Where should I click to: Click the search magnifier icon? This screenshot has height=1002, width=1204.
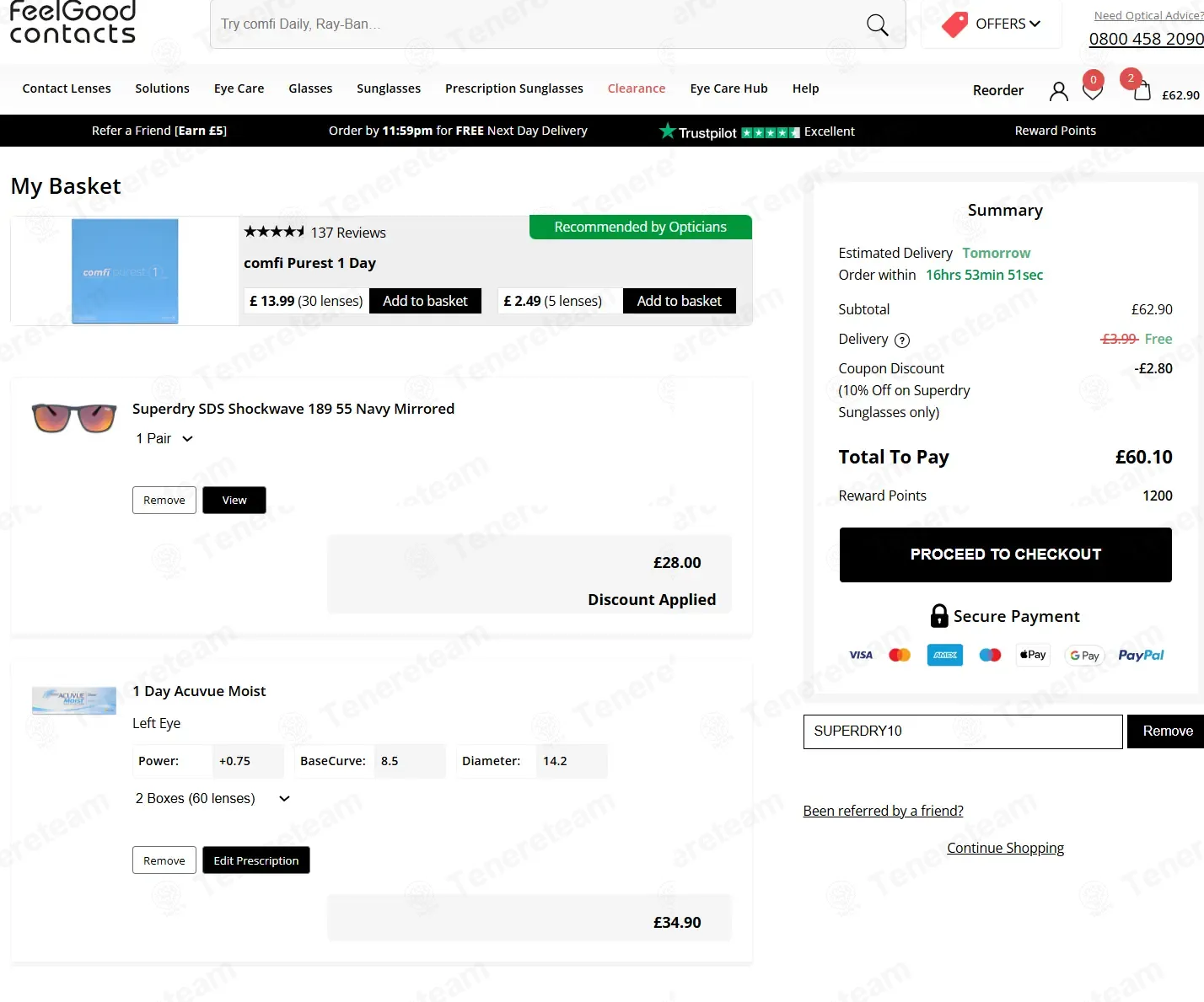877,24
